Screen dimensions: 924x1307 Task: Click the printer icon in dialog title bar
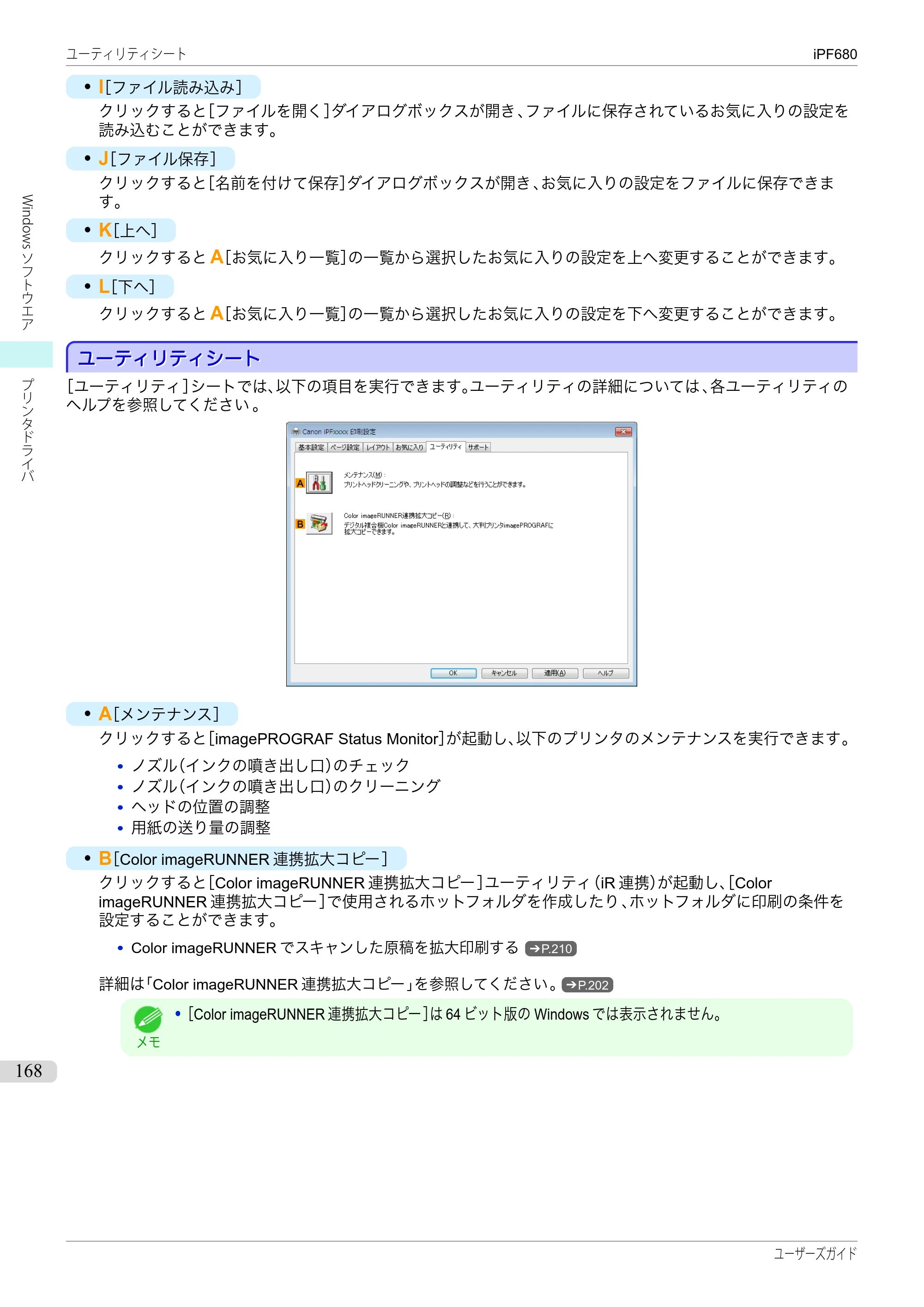[296, 432]
